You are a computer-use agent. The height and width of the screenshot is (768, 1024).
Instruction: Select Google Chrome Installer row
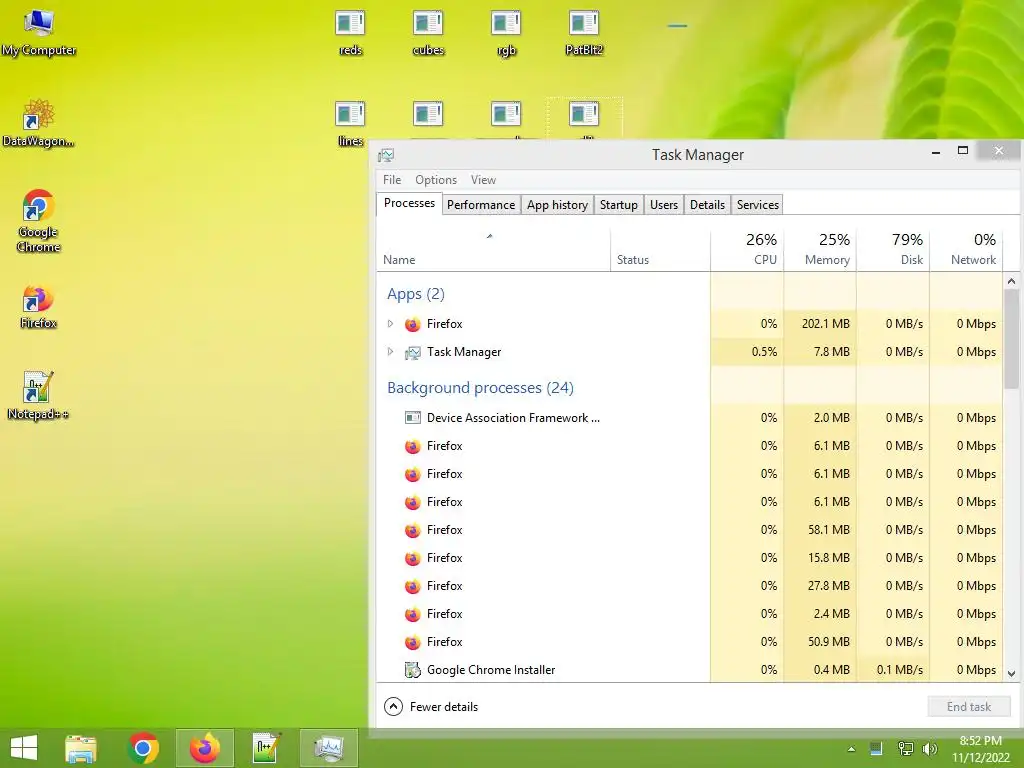(x=690, y=669)
